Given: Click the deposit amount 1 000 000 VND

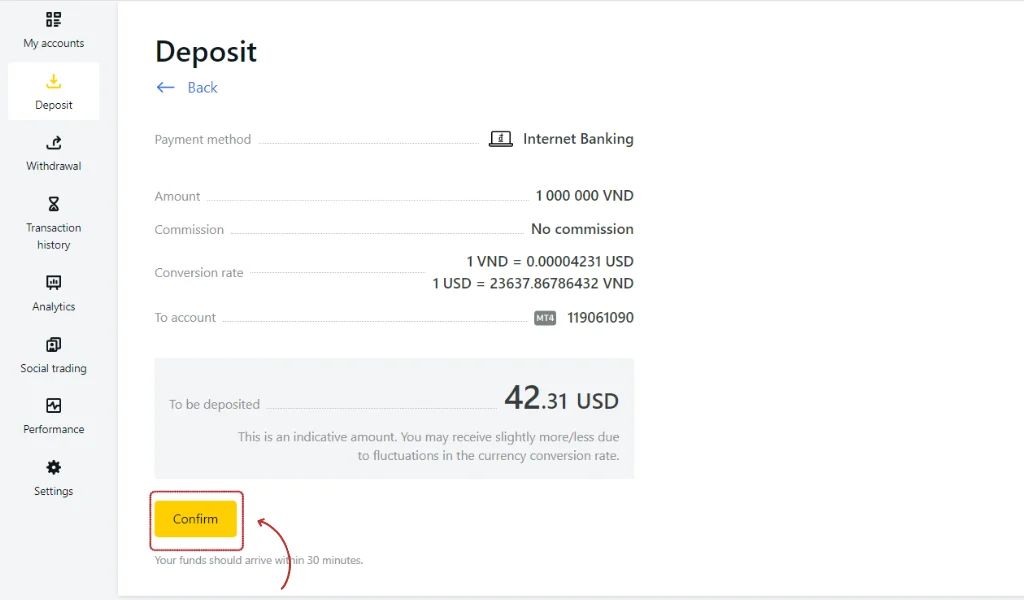Looking at the screenshot, I should tap(583, 195).
